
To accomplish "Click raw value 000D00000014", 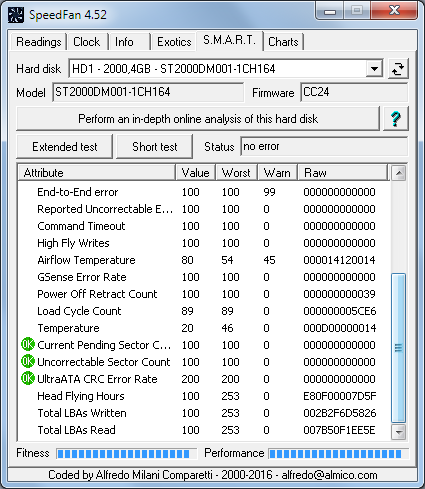I will click(x=339, y=328).
